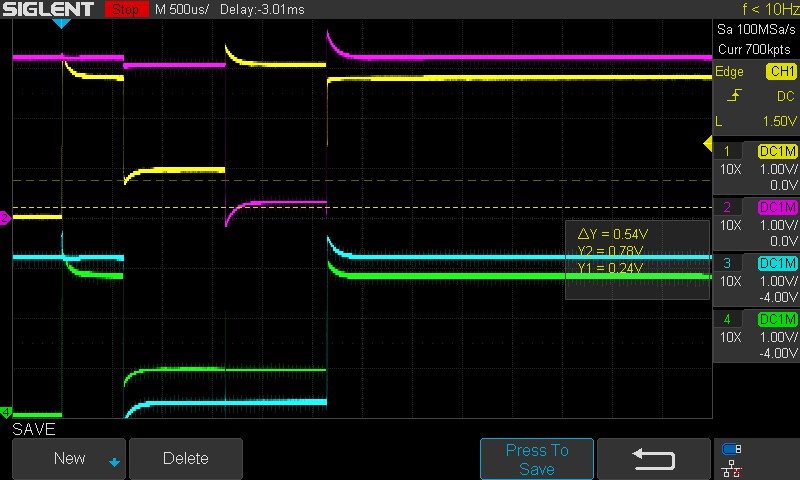Select the channel 4 info panel
The image size is (800, 480).
pos(757,336)
